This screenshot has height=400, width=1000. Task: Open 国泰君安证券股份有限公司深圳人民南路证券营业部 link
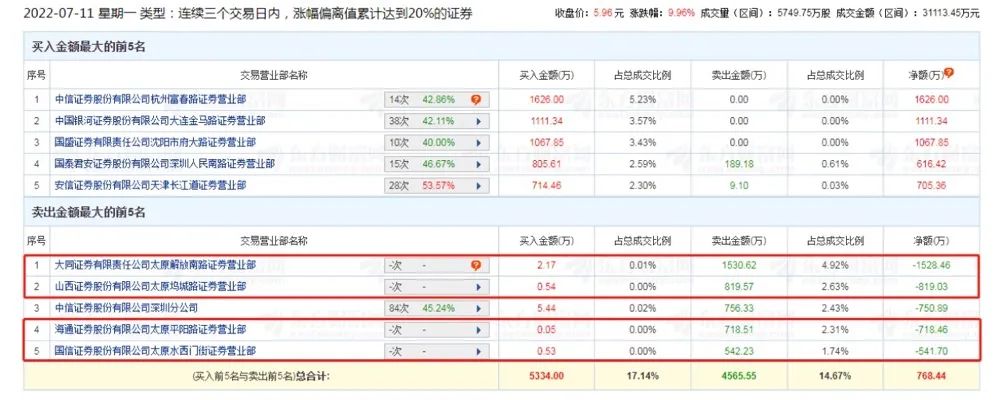point(165,164)
